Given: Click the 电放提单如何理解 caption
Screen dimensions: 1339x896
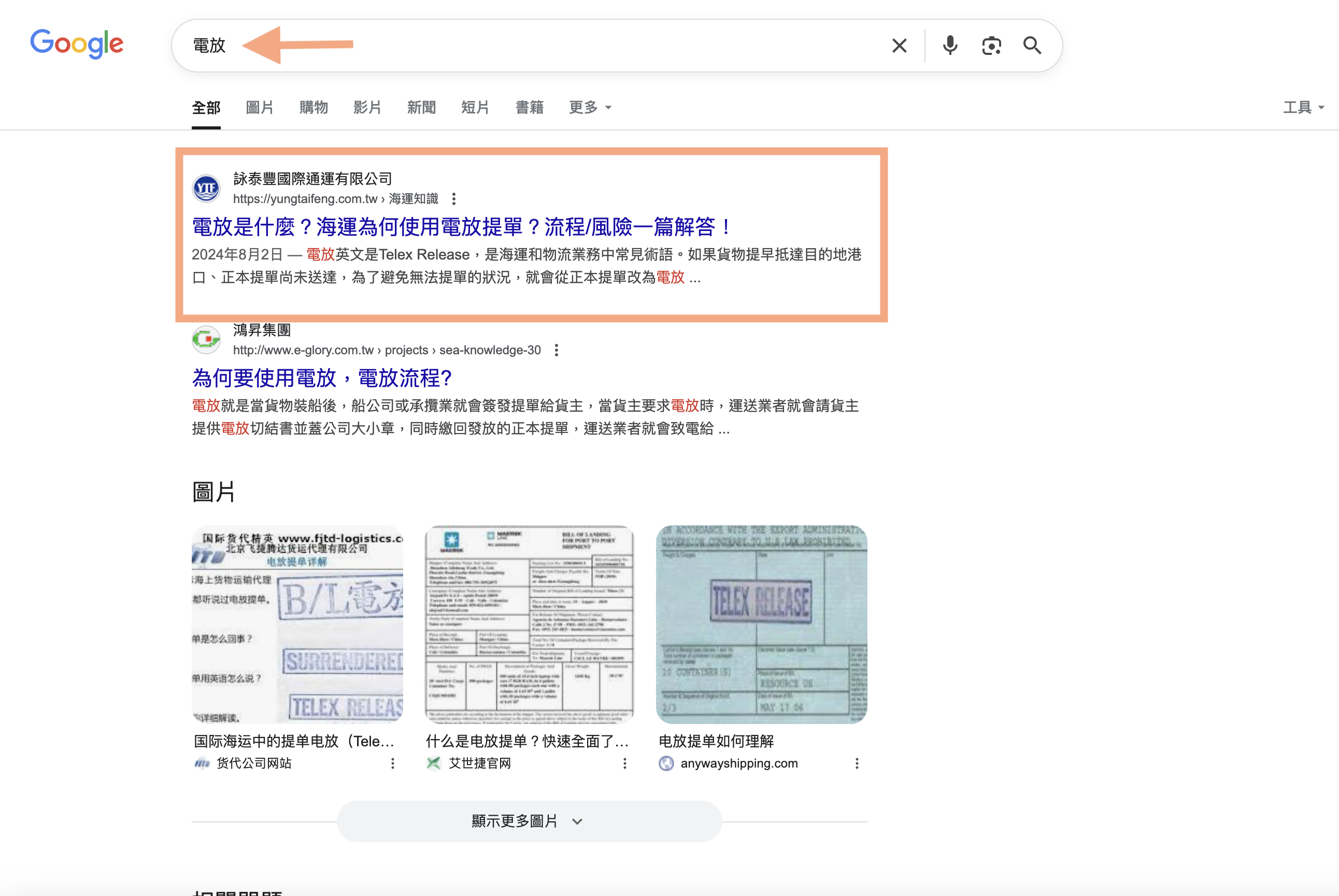Looking at the screenshot, I should (716, 741).
